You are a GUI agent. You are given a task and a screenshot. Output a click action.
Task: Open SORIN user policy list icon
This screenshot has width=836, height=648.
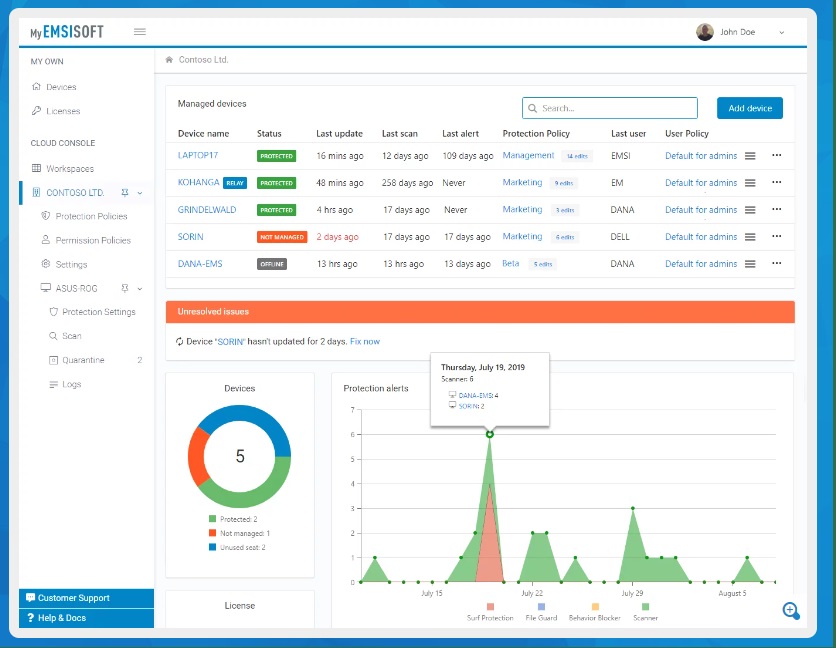750,237
